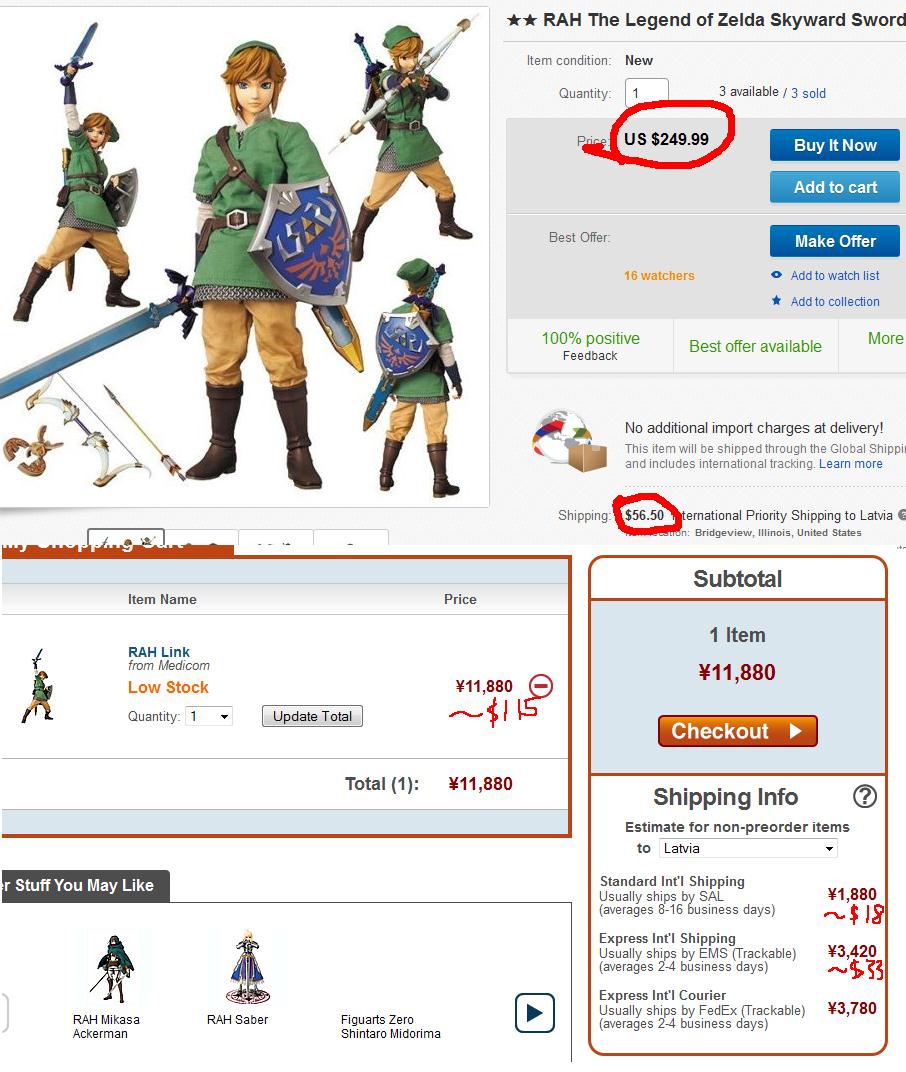
Task: Expand the cart Quantity dropdown
Action: tap(210, 716)
